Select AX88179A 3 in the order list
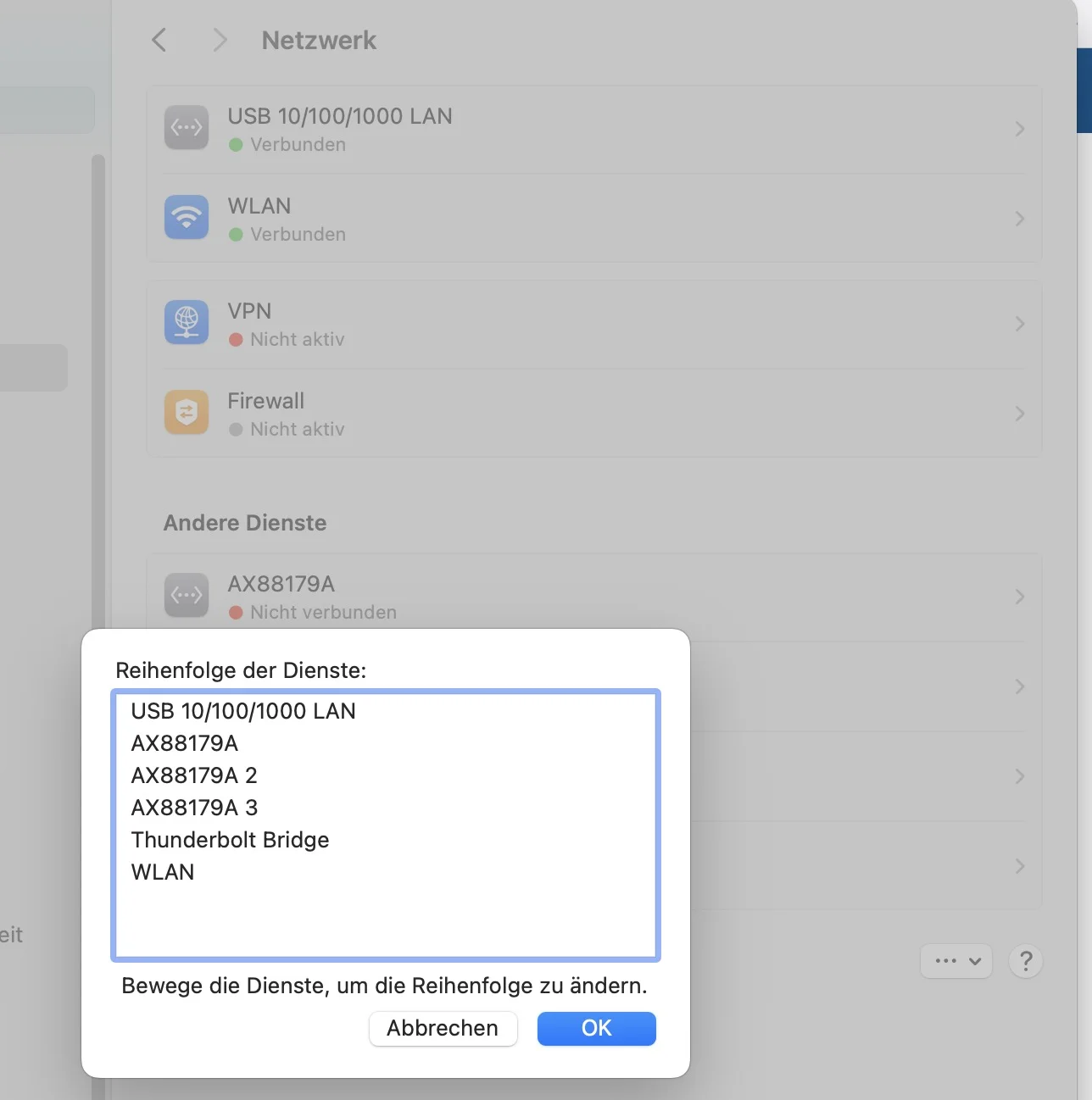1092x1100 pixels. [x=386, y=808]
